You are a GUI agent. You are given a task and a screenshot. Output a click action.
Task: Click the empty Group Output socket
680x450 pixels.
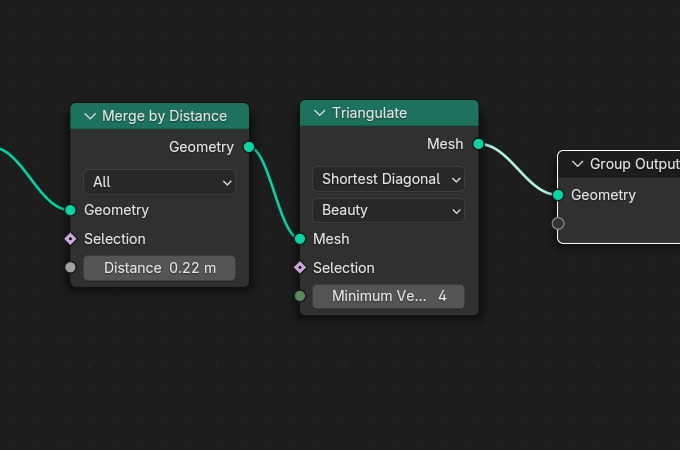558,223
